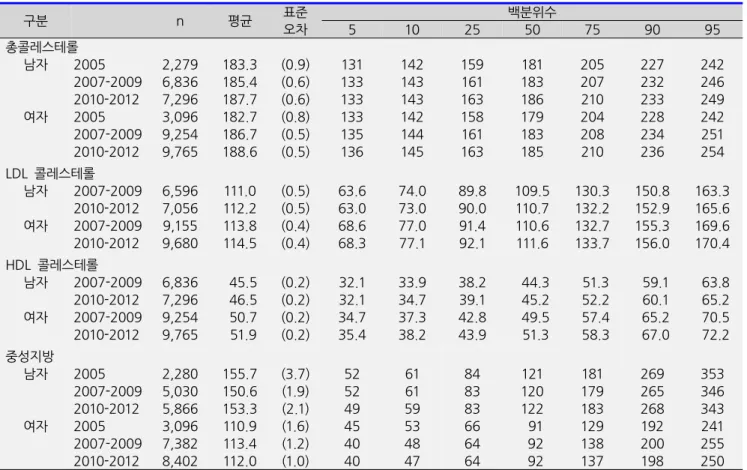Viewport: 747px width, 470px height.
Task: Select the HDL percentile value 70.5
Action: [x=716, y=318]
